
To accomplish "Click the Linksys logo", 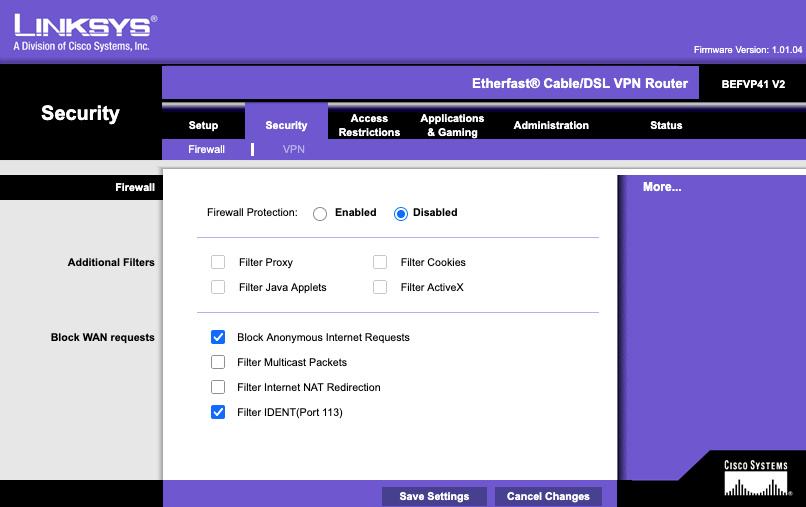I will 85,25.
